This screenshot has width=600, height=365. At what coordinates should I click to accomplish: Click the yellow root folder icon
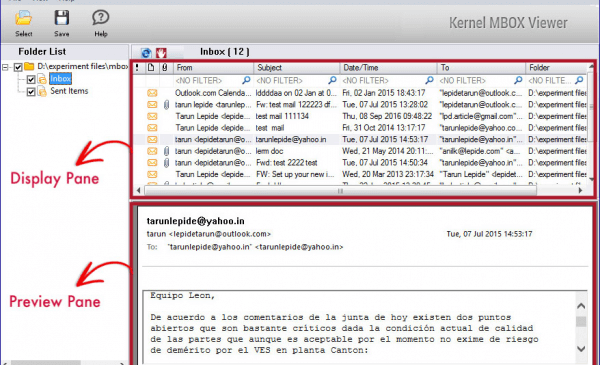coord(29,67)
